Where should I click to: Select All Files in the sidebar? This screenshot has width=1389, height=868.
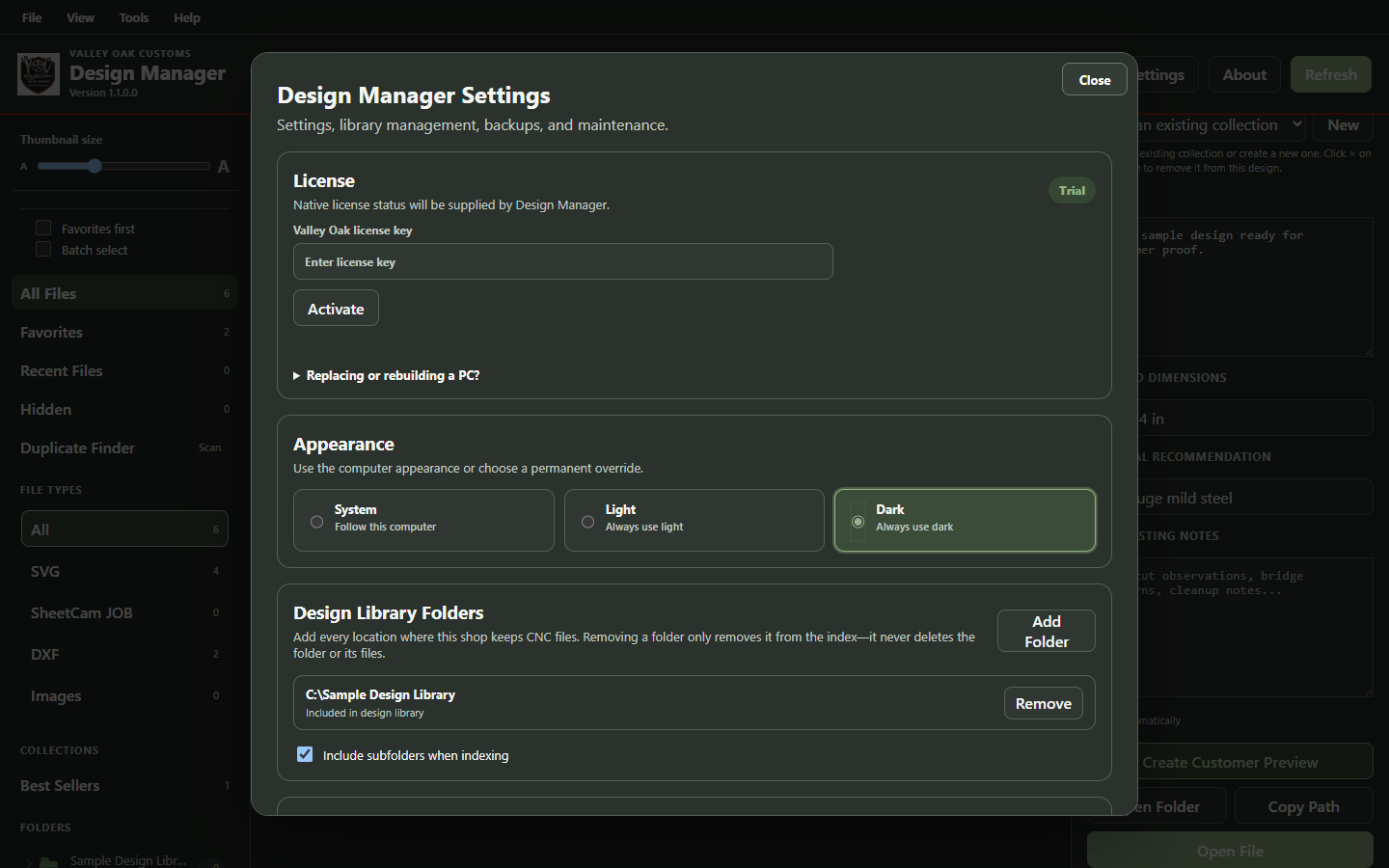(x=124, y=293)
